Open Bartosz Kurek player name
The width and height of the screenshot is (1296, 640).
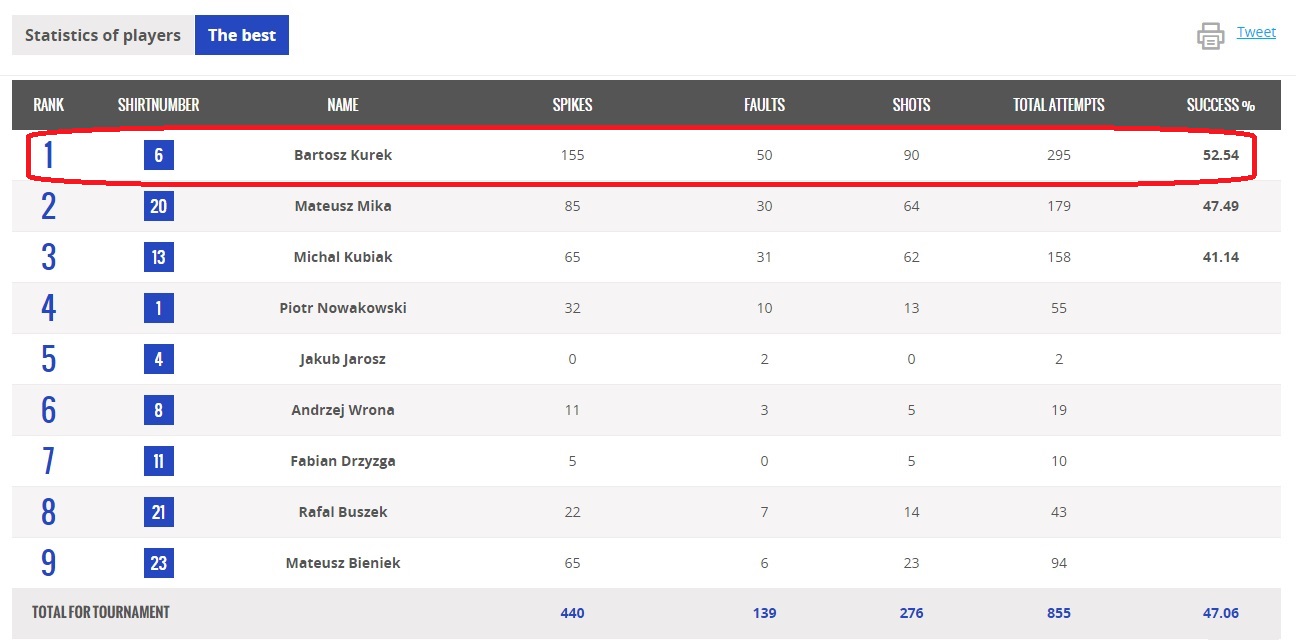343,155
